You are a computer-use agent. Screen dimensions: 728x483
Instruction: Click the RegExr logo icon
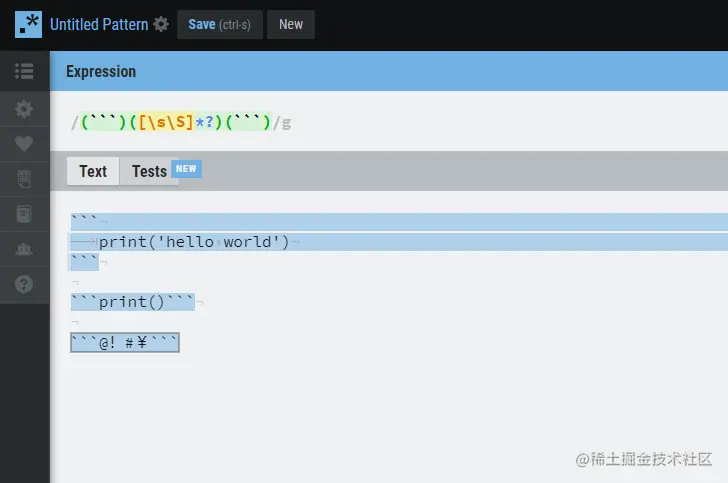[28, 25]
